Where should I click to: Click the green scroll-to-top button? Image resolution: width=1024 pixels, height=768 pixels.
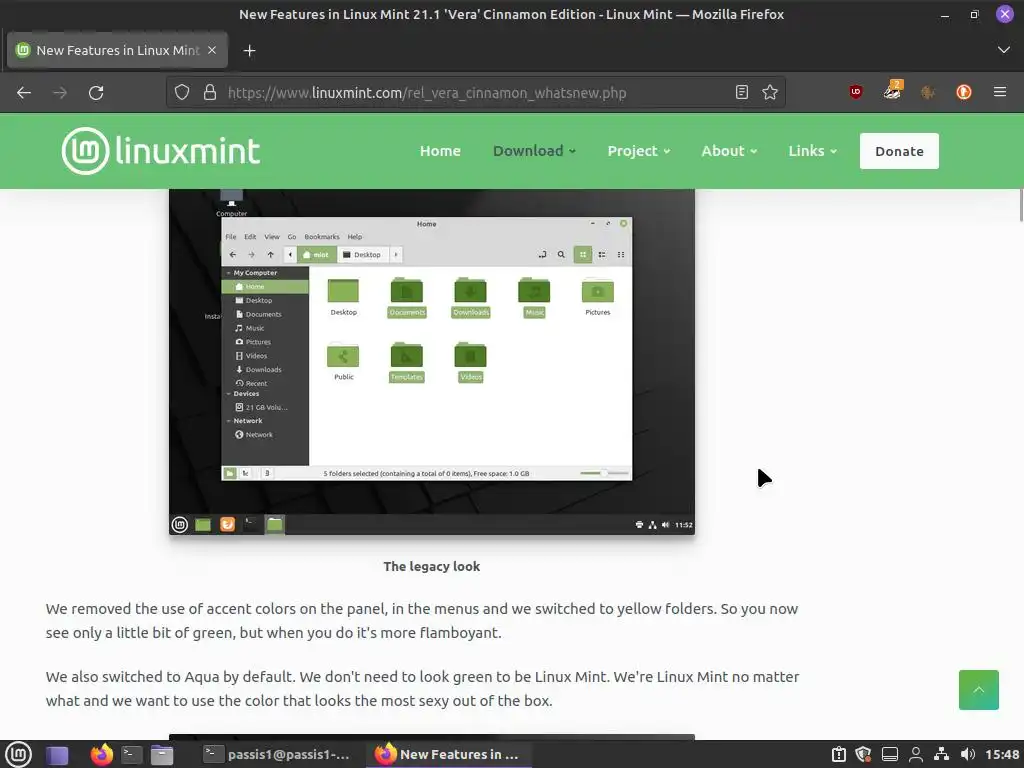tap(978, 690)
